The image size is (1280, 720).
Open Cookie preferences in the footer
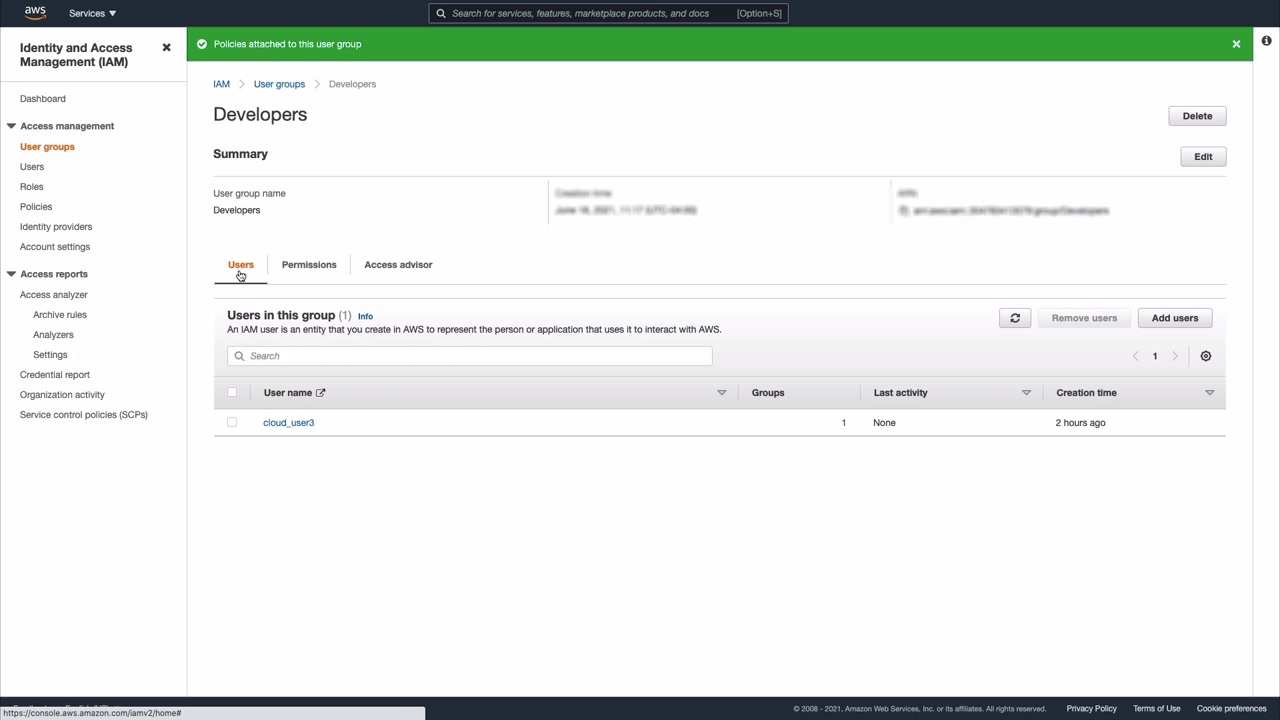pyautogui.click(x=1231, y=709)
